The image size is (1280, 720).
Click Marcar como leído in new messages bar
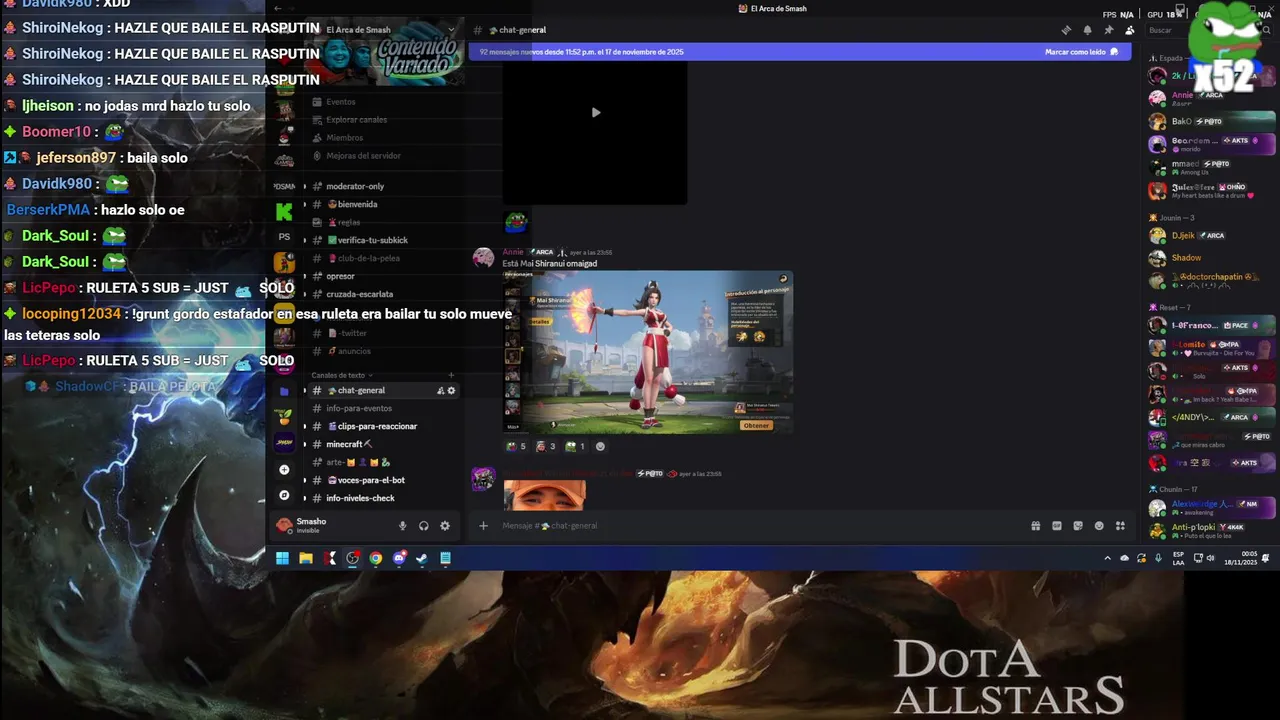[1082, 52]
